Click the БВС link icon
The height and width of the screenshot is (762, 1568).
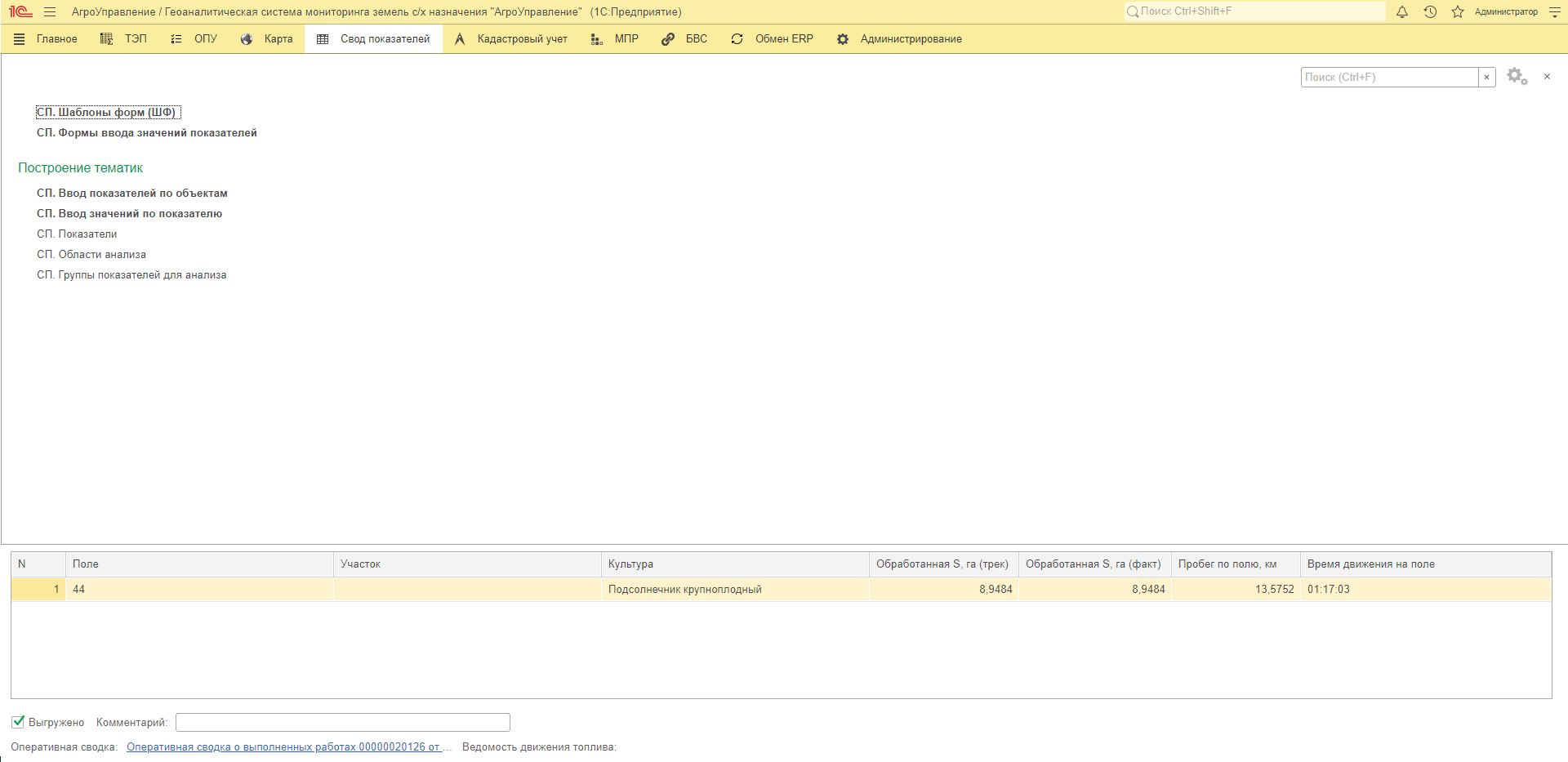(x=668, y=39)
